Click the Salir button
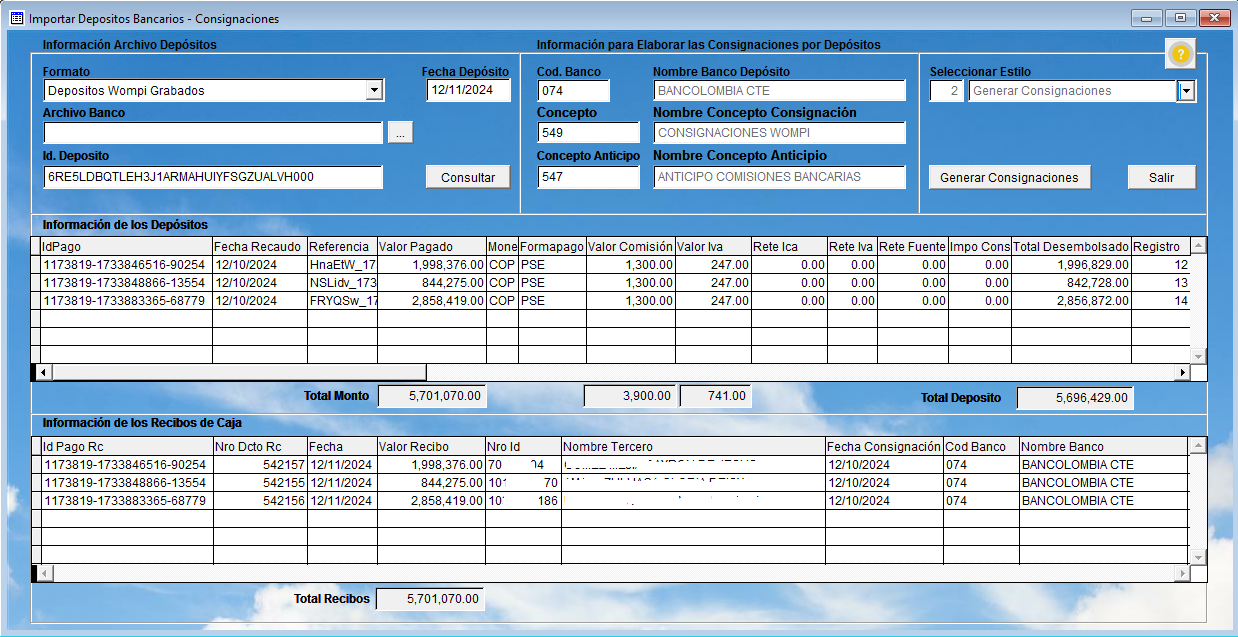Viewport: 1238px width, 637px height. click(x=1162, y=177)
